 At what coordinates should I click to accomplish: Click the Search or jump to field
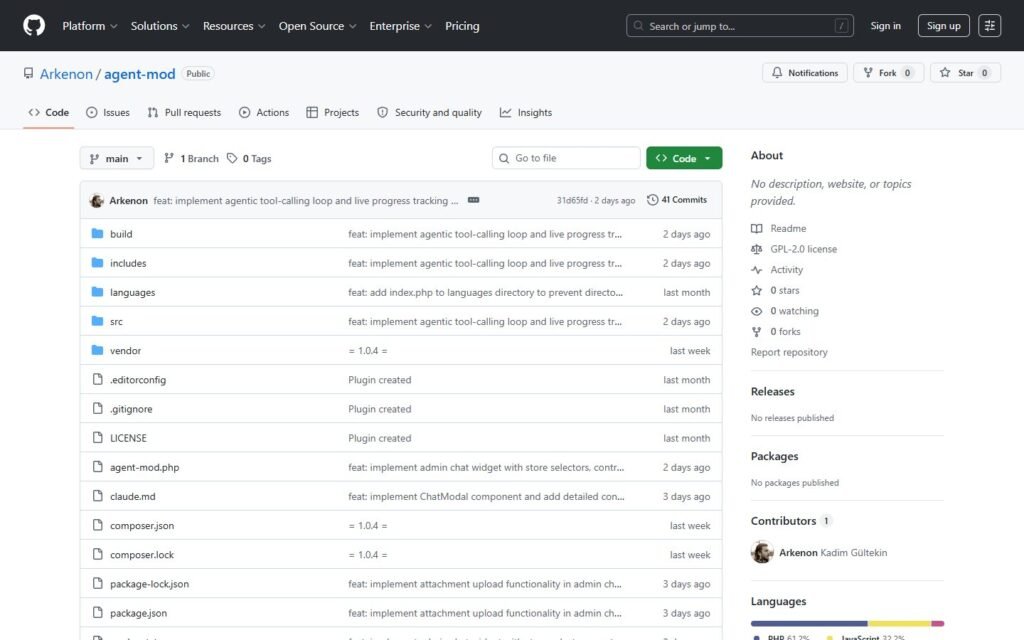(739, 25)
